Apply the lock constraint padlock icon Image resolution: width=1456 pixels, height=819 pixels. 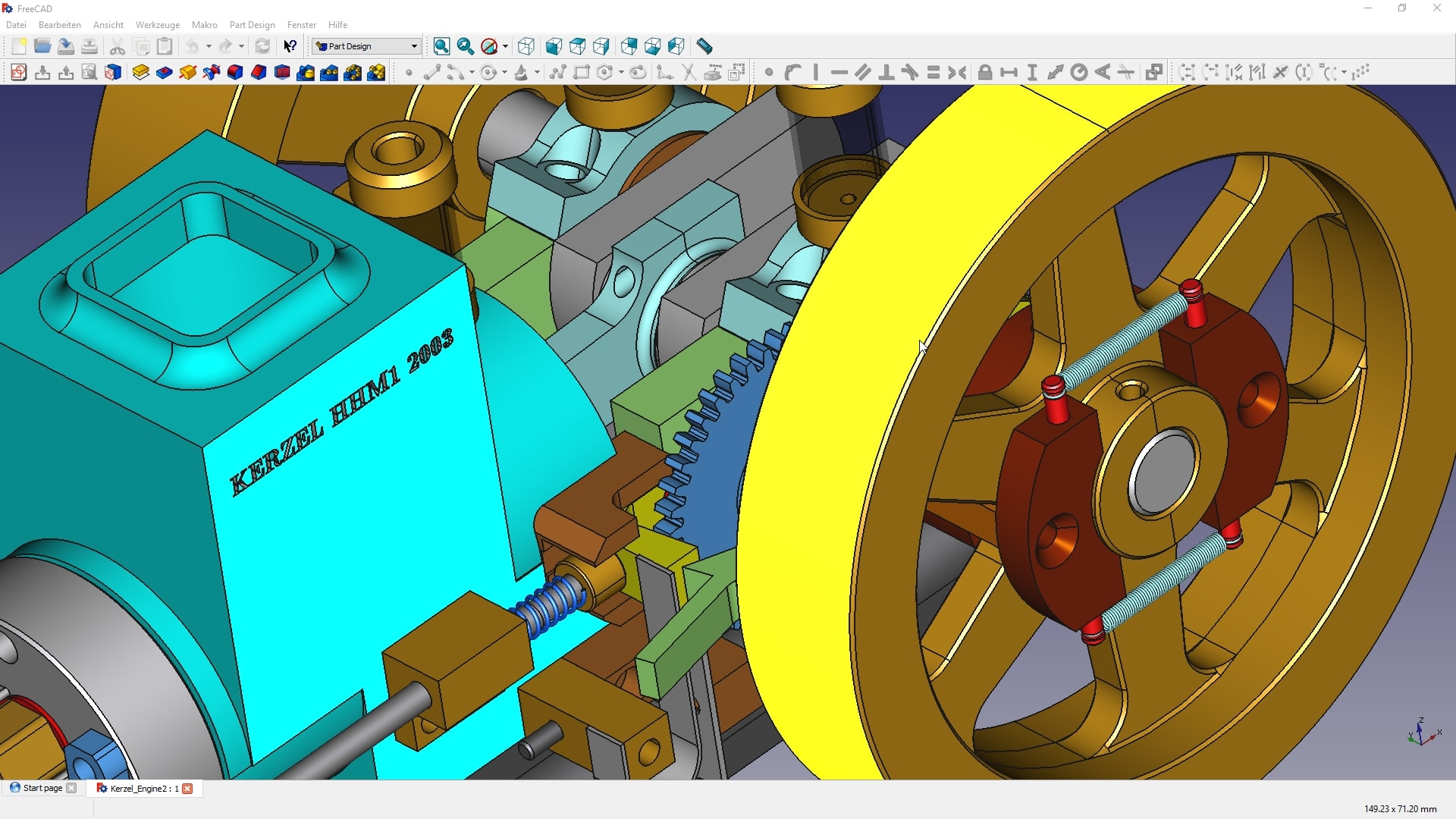coord(984,72)
